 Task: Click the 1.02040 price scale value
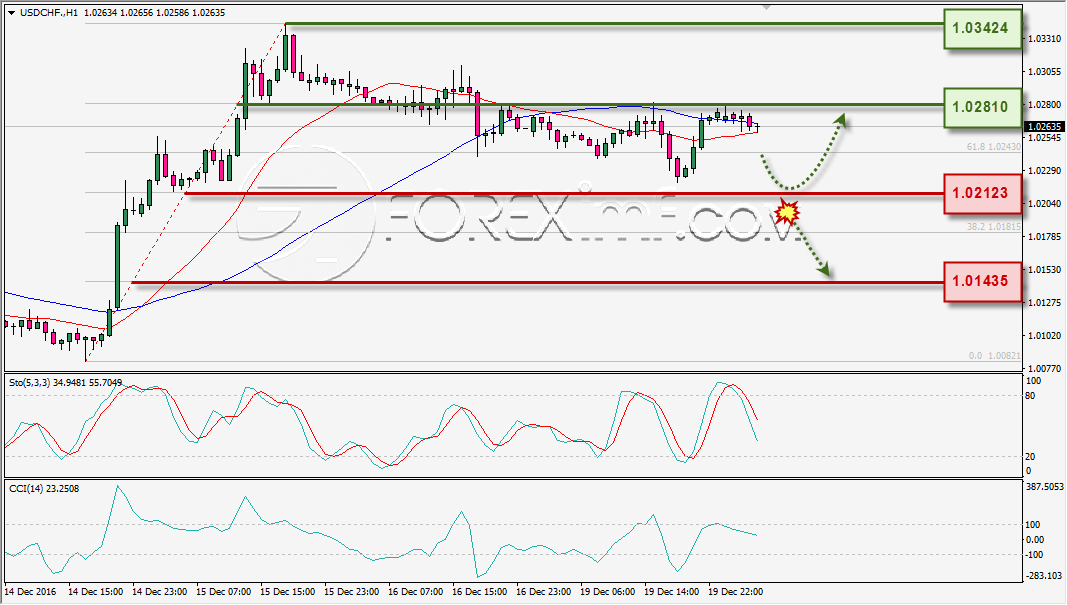pyautogui.click(x=1044, y=204)
